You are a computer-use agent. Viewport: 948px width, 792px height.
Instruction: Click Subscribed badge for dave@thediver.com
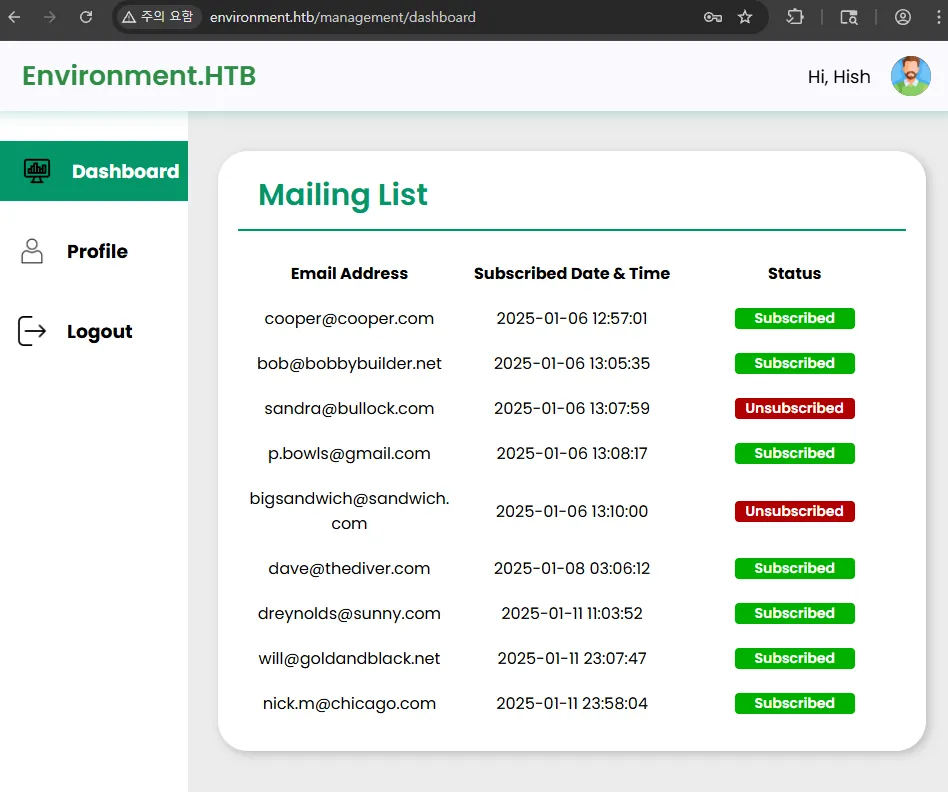pyautogui.click(x=794, y=568)
